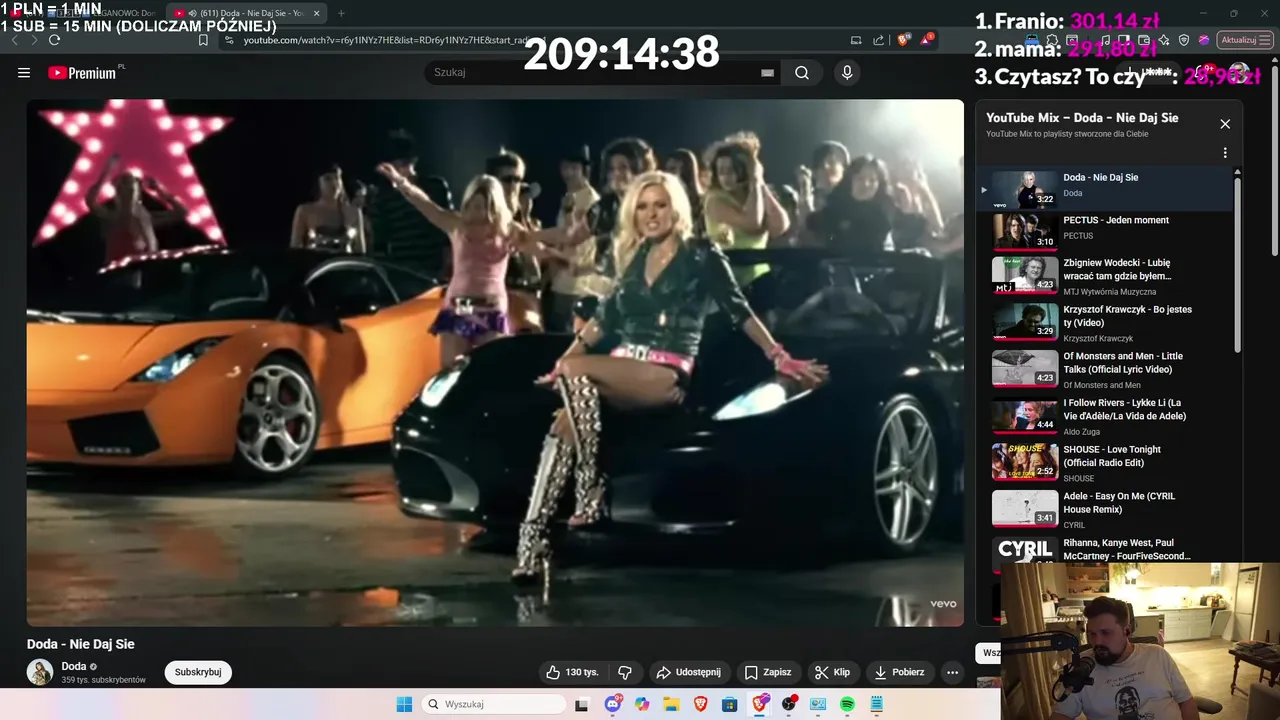Click YouTube Mix – Doda playlist title
Screen dimensions: 1280x720
coord(1082,117)
